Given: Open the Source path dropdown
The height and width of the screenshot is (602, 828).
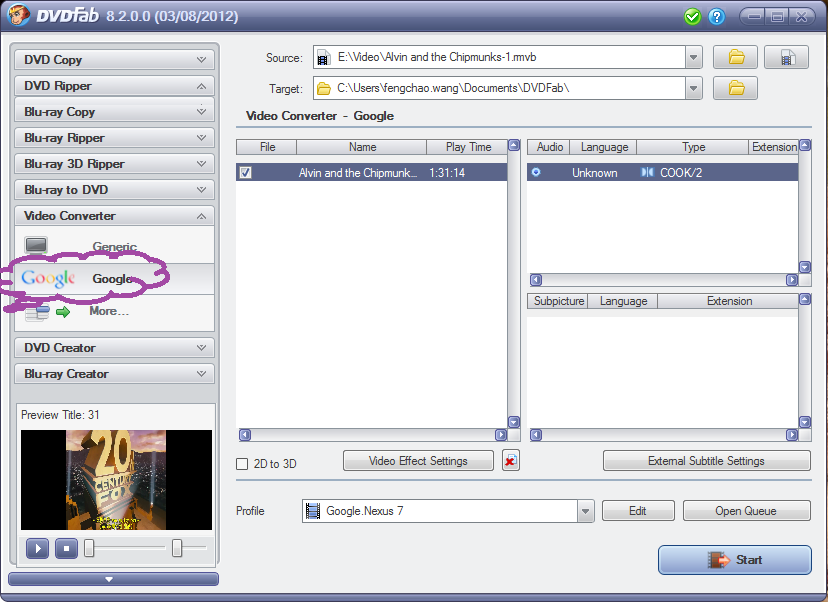Looking at the screenshot, I should point(693,57).
